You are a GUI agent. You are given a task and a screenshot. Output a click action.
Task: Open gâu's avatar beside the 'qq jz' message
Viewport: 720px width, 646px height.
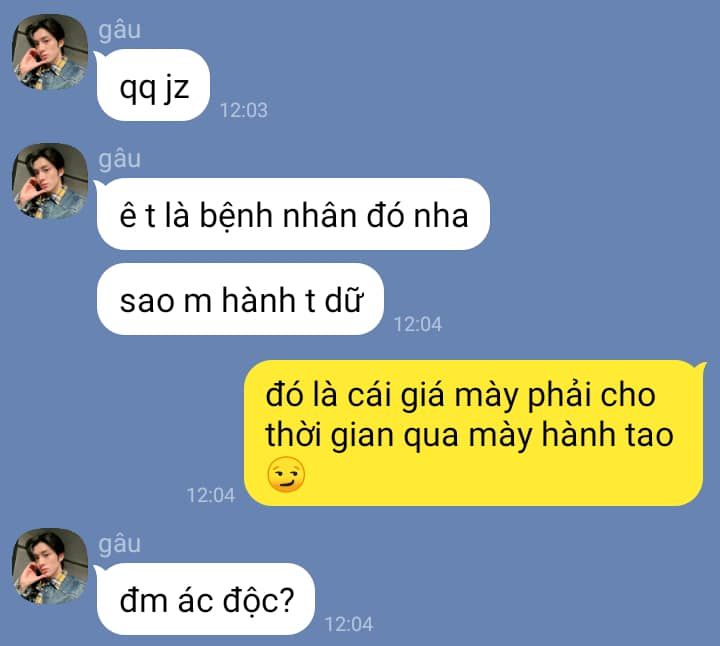click(x=50, y=52)
